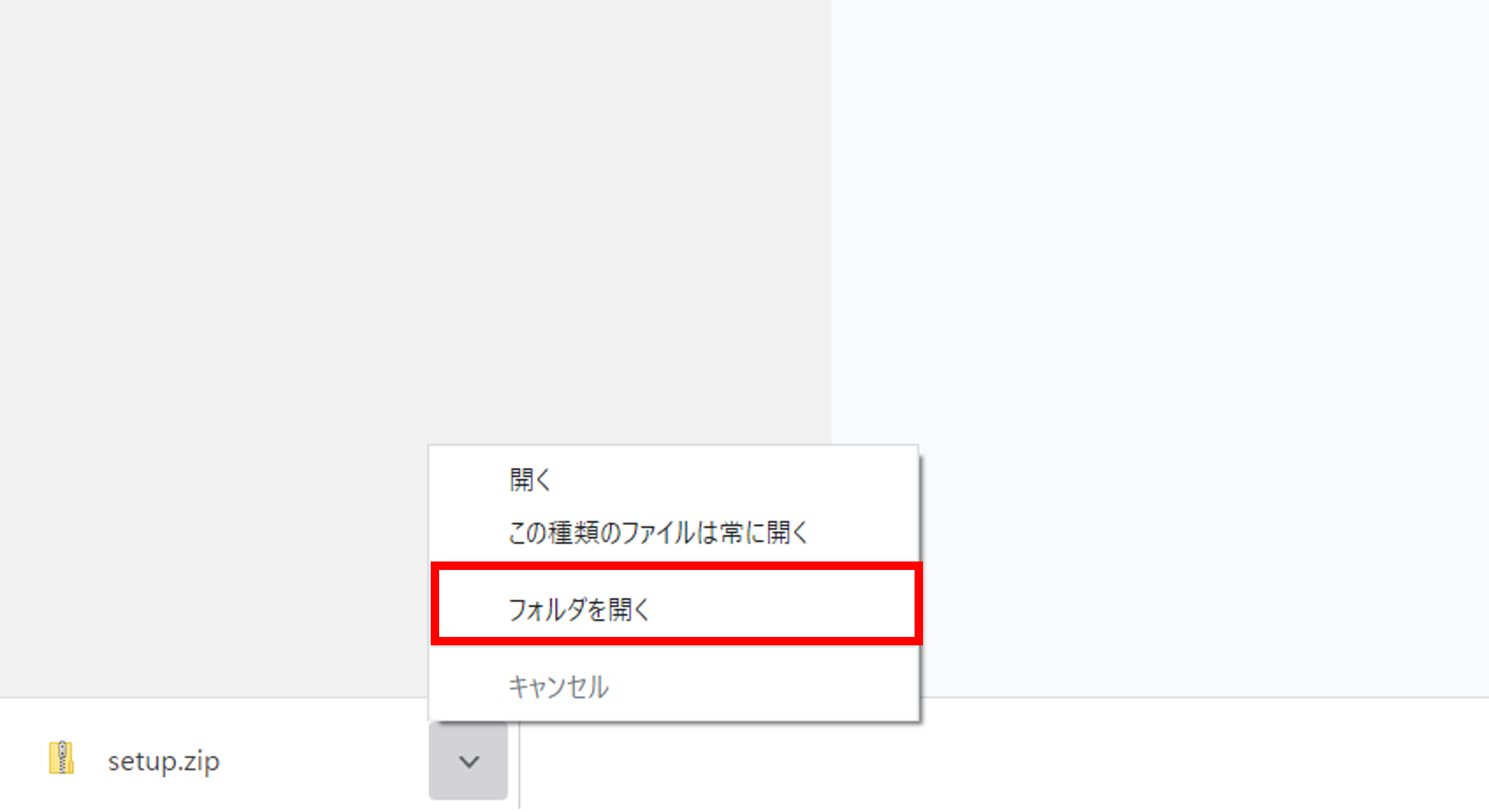Click the zipper graphic of setup.zip
This screenshot has width=1489, height=812.
click(x=62, y=757)
